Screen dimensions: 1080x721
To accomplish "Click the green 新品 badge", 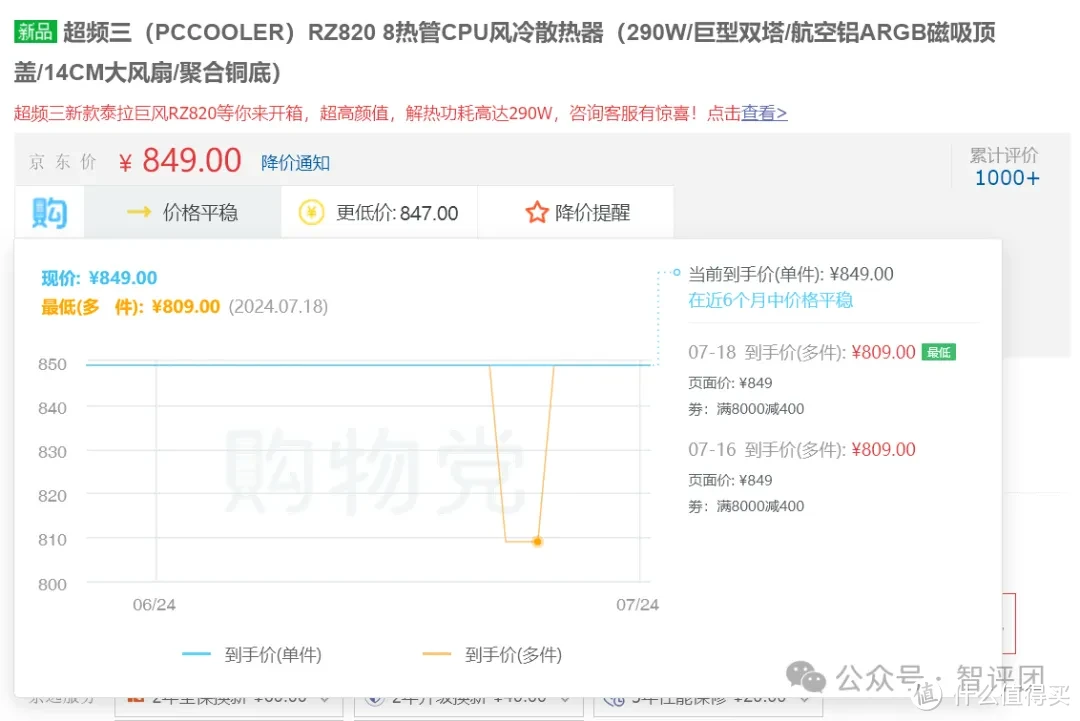I will click(35, 31).
